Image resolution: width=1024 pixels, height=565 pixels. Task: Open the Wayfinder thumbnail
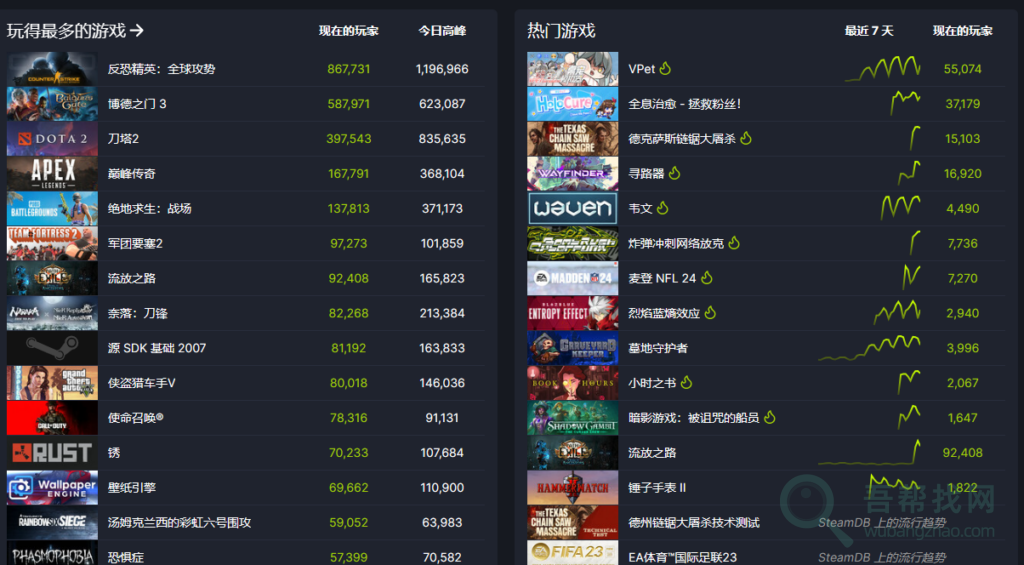point(573,174)
